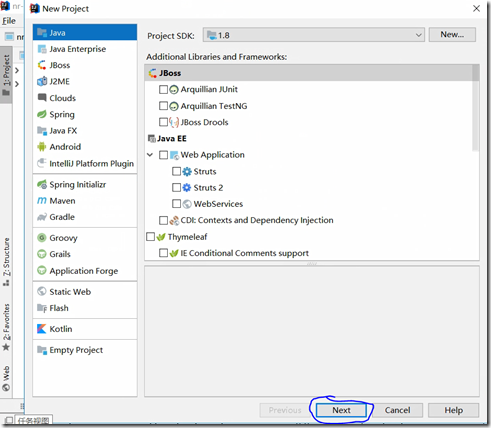Select the Groovy project icon
Screen dimensions: 491x428
[42, 238]
